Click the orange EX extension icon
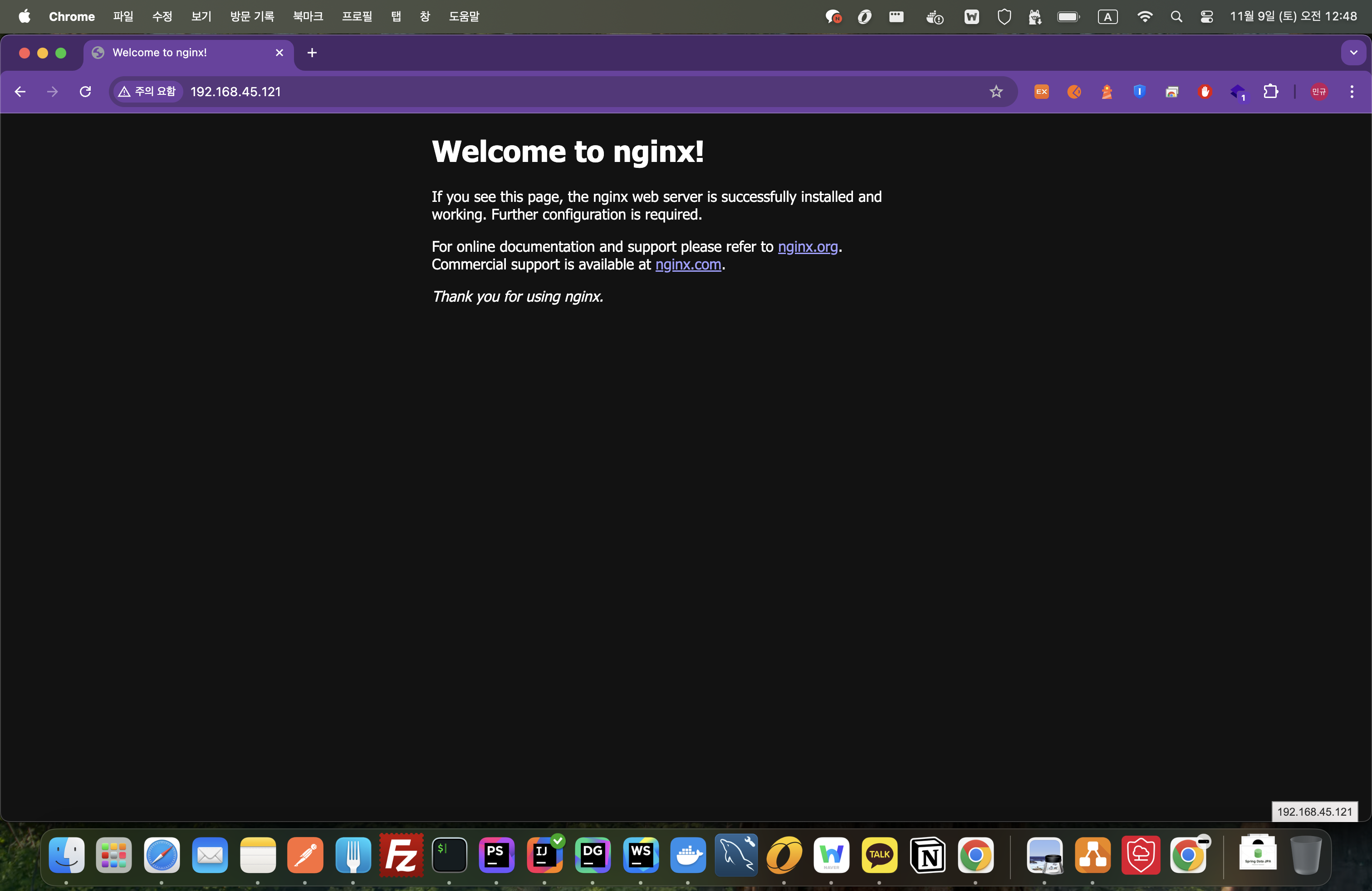The image size is (1372, 891). tap(1041, 92)
